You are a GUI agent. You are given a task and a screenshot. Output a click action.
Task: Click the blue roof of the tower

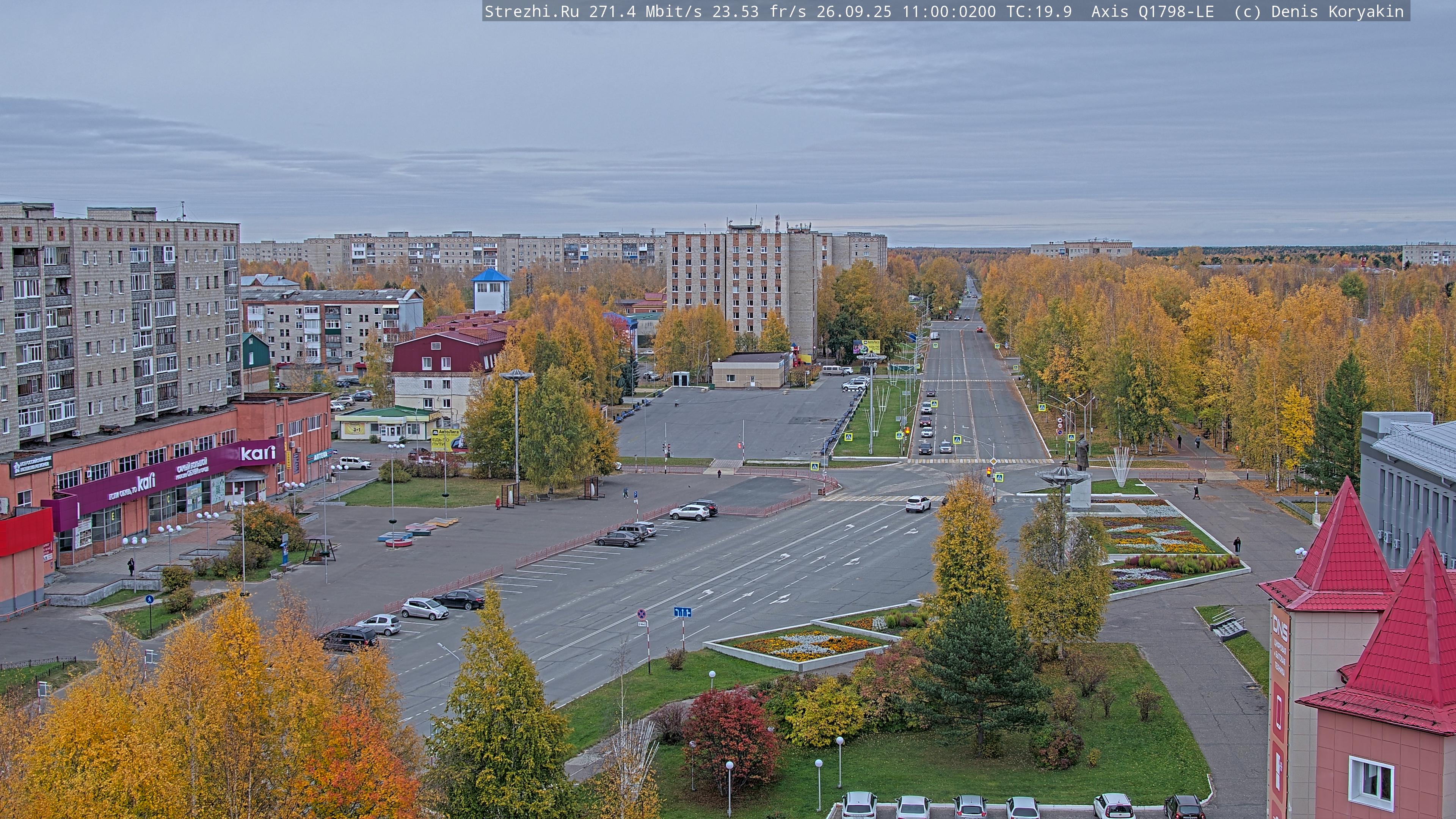(491, 275)
